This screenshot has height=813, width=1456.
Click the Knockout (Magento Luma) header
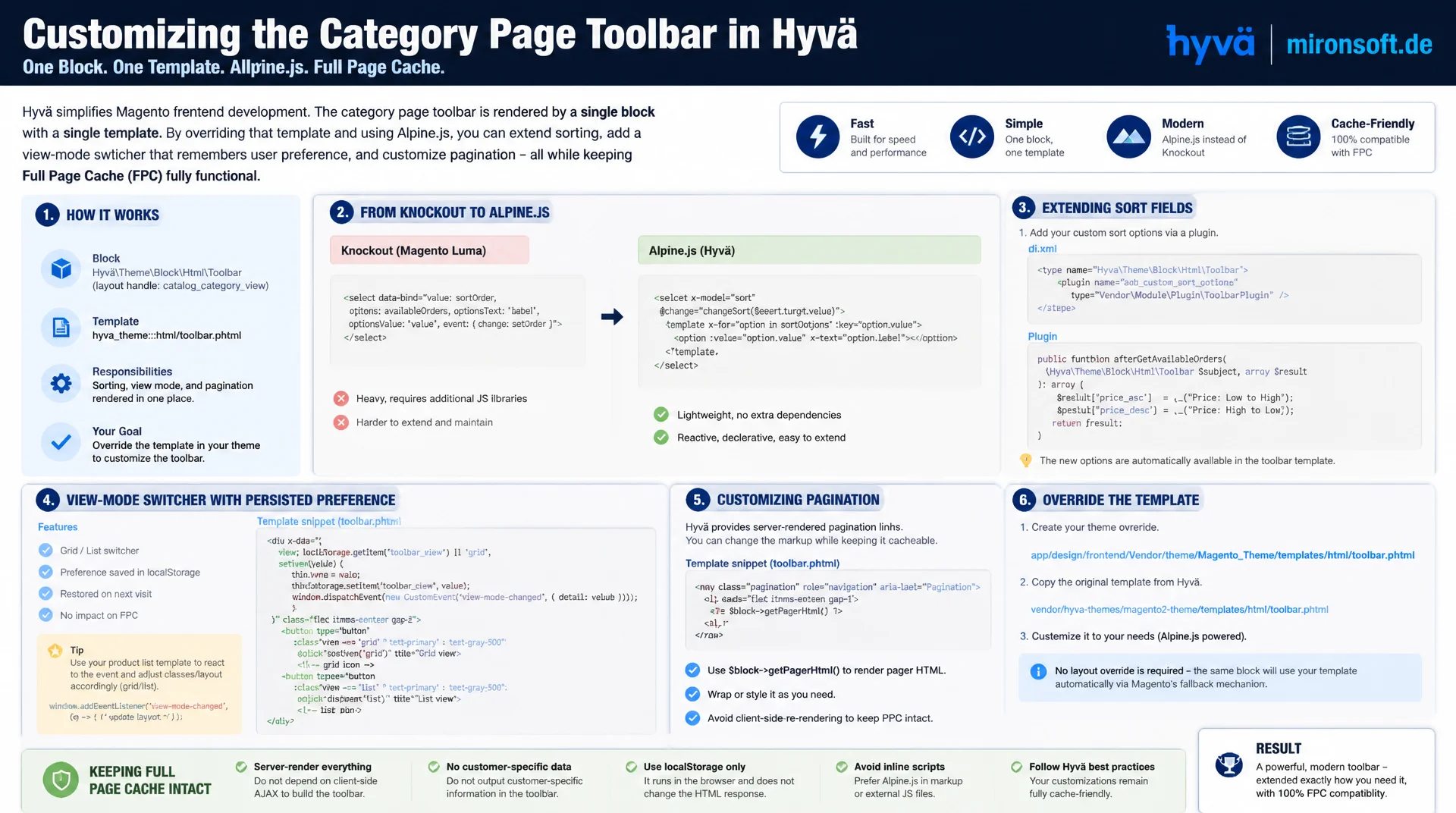[429, 250]
